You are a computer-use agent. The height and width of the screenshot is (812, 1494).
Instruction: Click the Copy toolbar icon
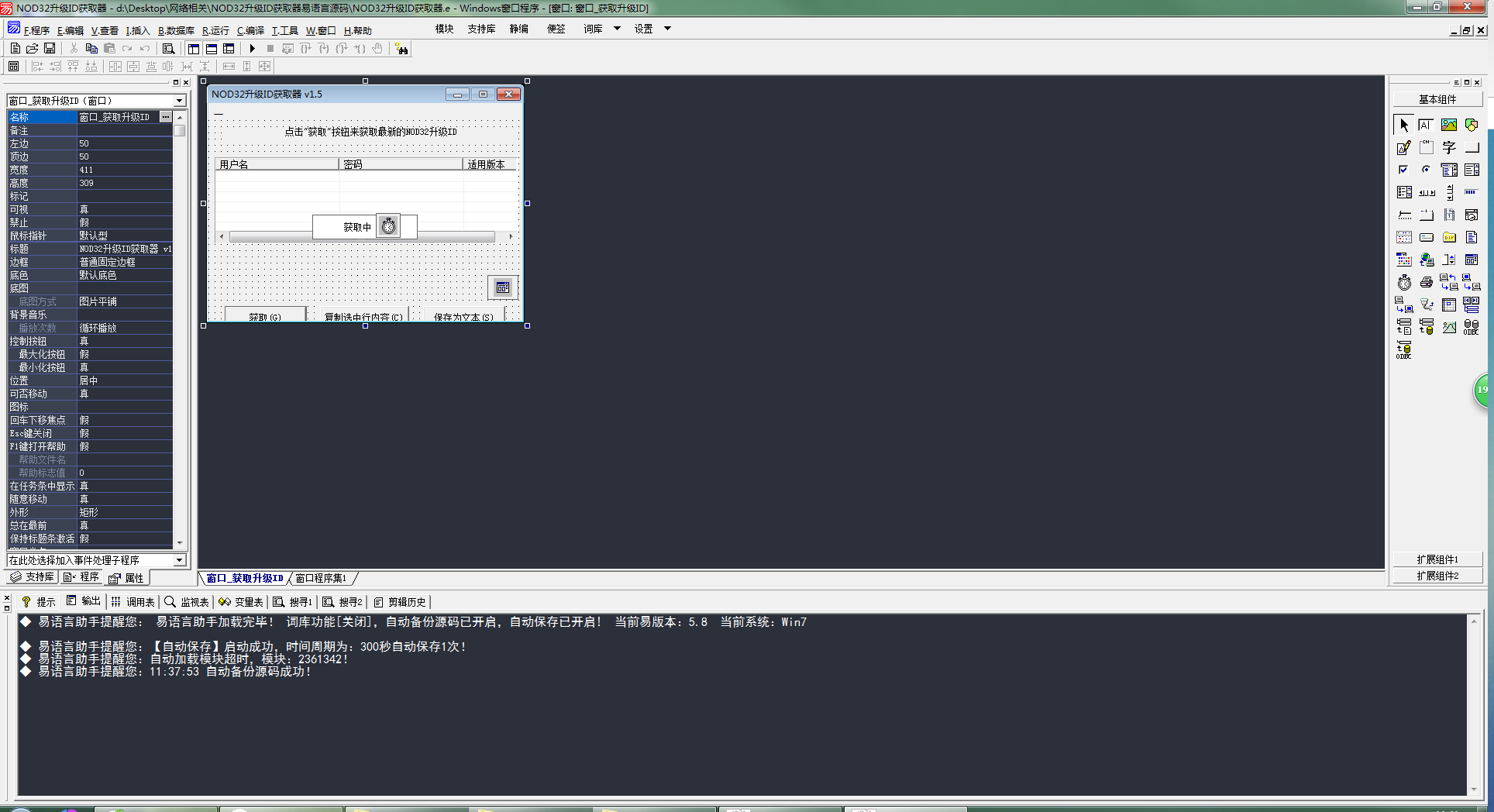(91, 48)
